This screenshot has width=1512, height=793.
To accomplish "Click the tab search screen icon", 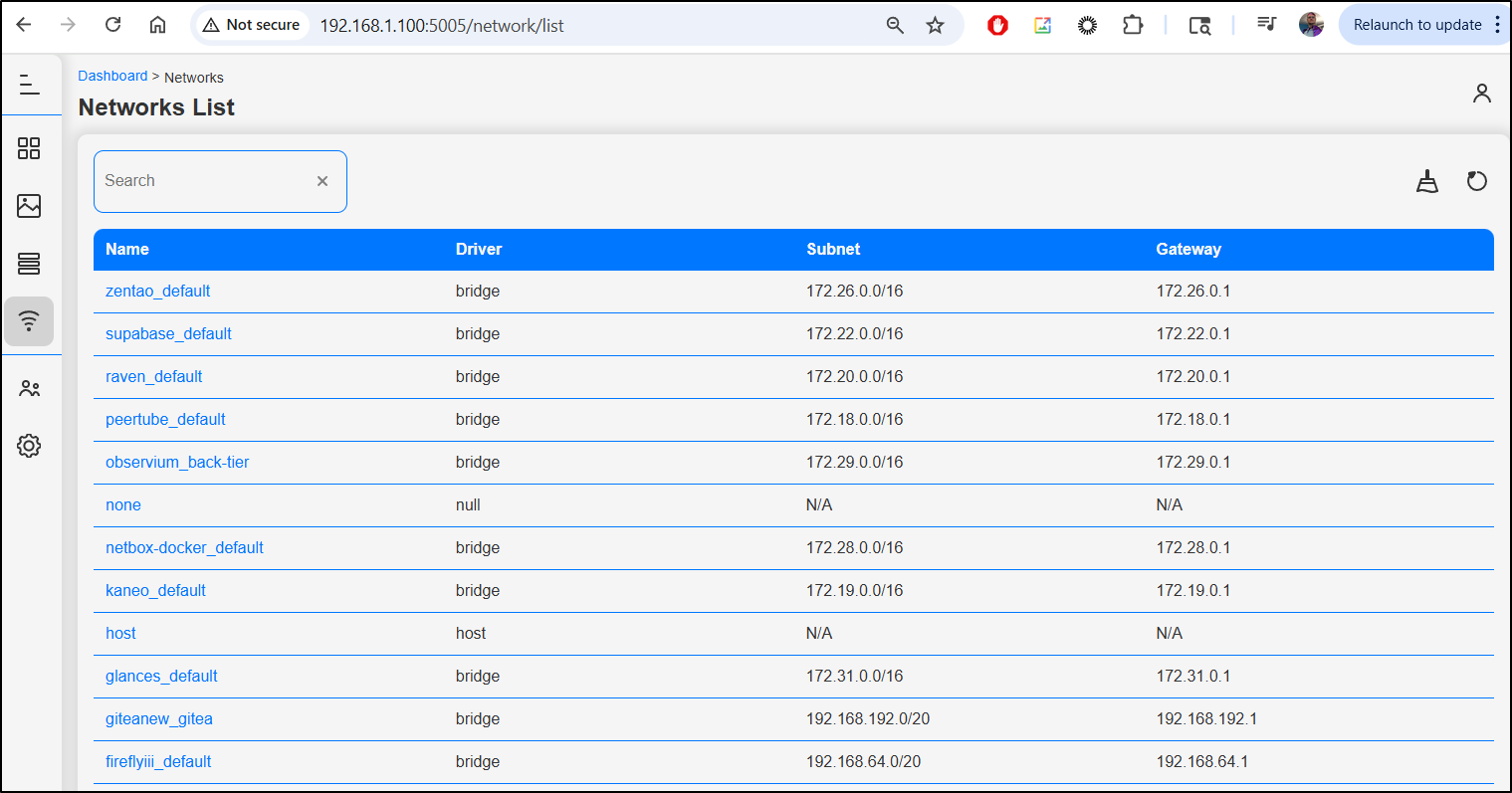I will click(x=1199, y=25).
